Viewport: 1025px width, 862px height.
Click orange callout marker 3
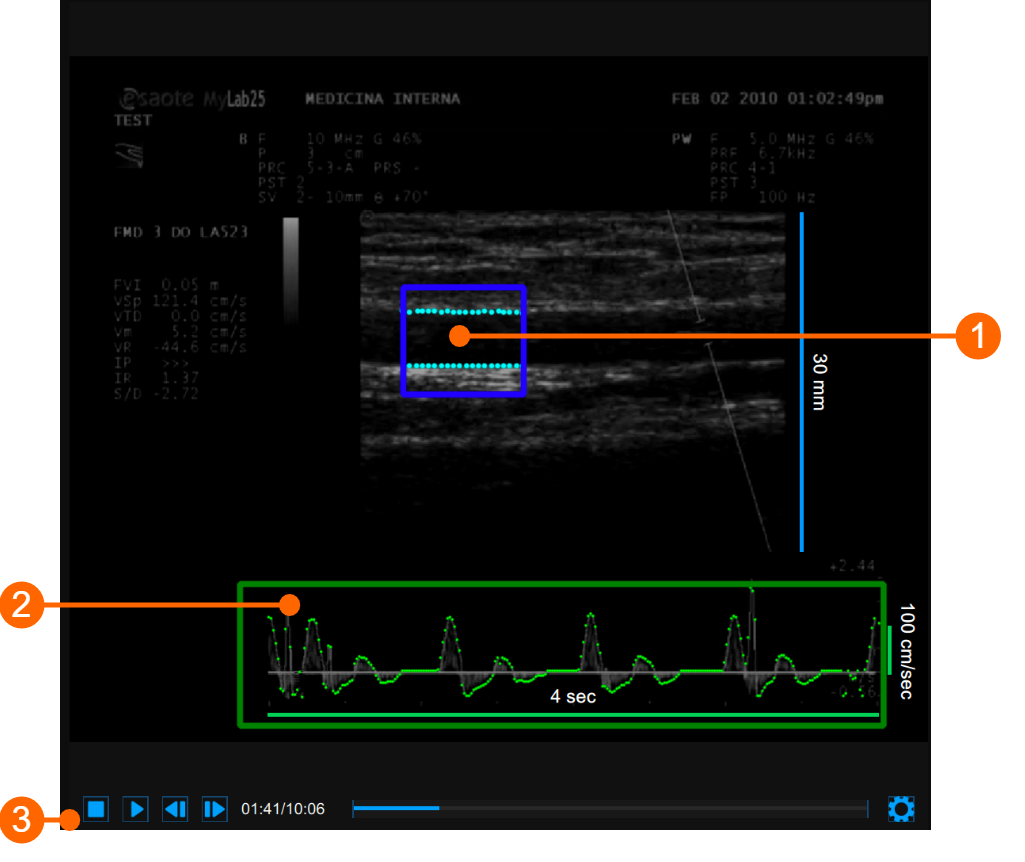(24, 817)
